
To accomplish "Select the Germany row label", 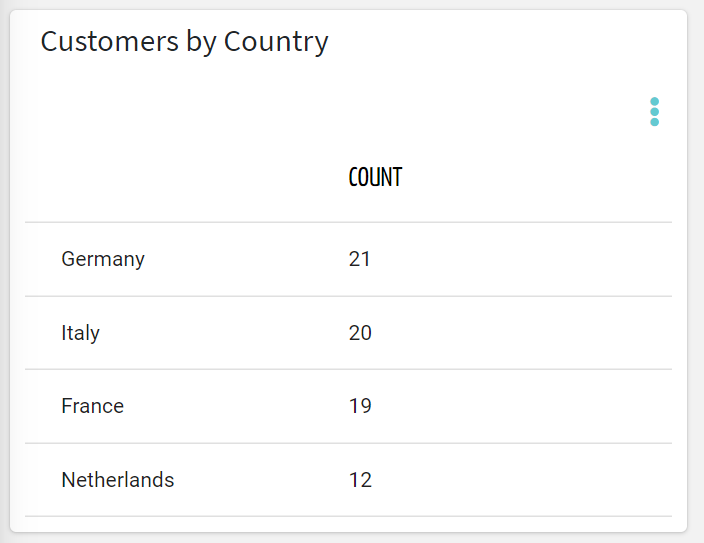I will (x=103, y=259).
